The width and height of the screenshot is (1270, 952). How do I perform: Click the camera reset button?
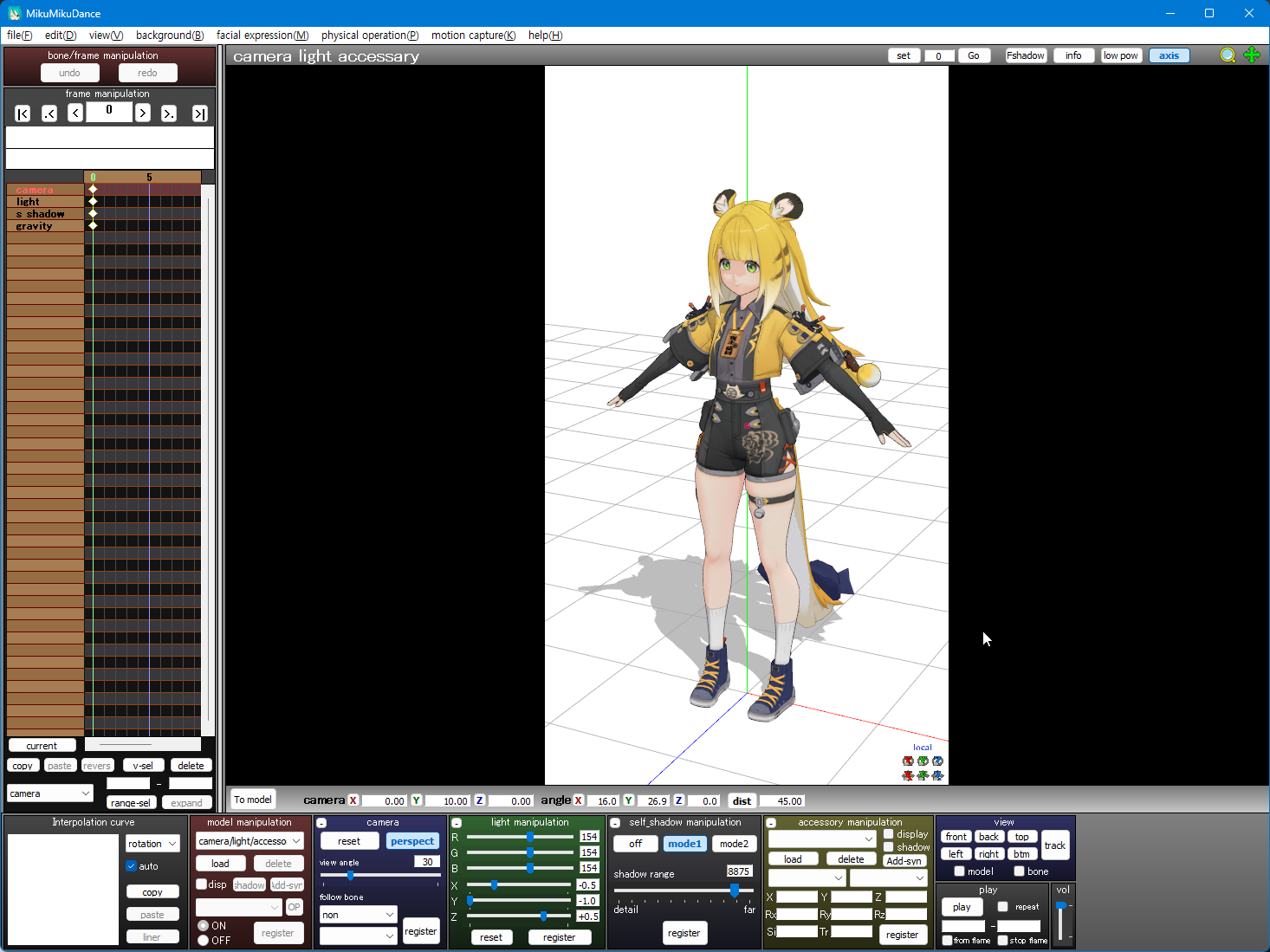(x=349, y=841)
